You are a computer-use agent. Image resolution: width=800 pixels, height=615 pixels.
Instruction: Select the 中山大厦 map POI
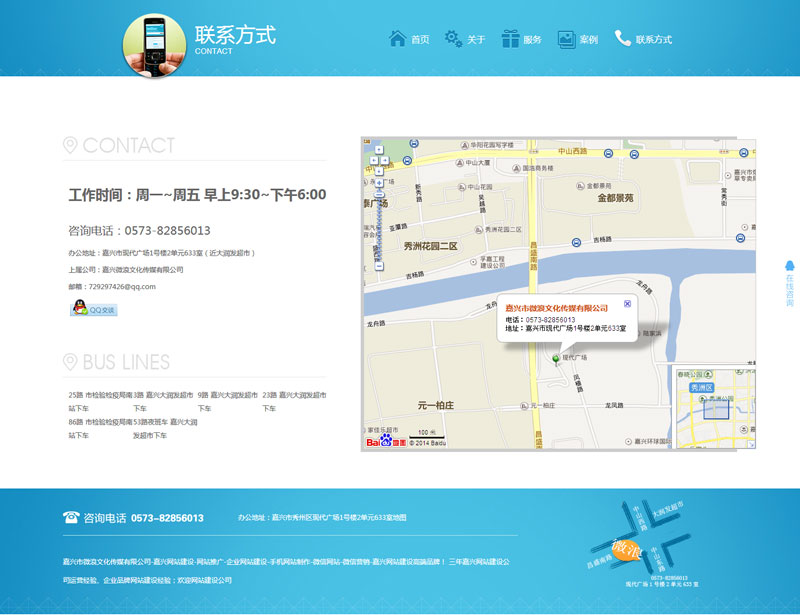(x=473, y=163)
